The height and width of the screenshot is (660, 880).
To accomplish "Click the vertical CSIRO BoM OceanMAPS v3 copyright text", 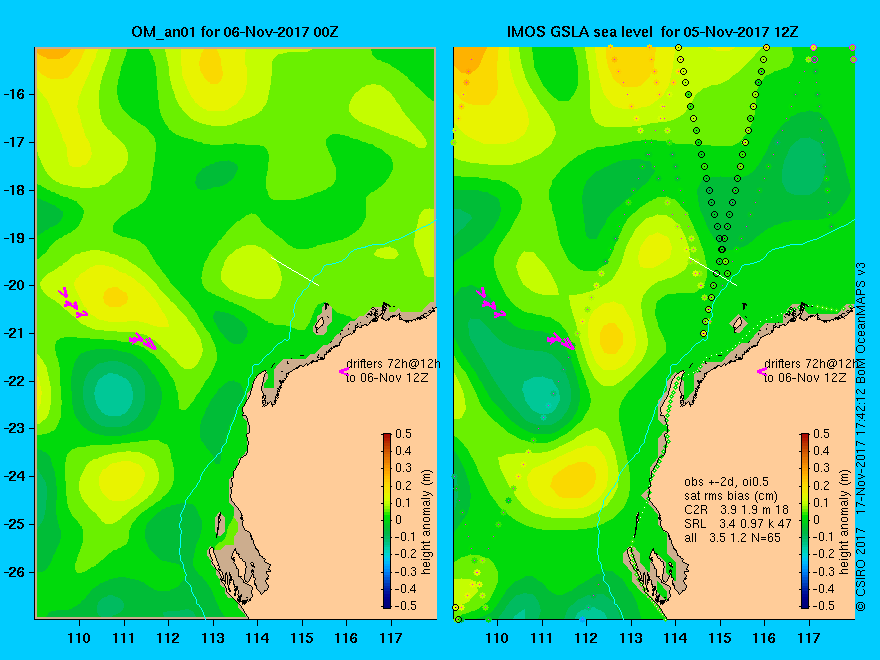I will (861, 436).
